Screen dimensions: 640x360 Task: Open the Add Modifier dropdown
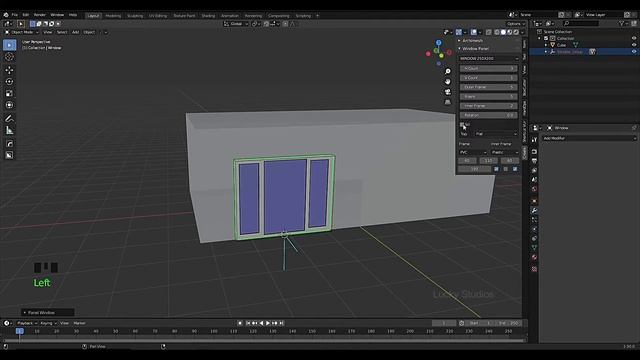coord(589,138)
